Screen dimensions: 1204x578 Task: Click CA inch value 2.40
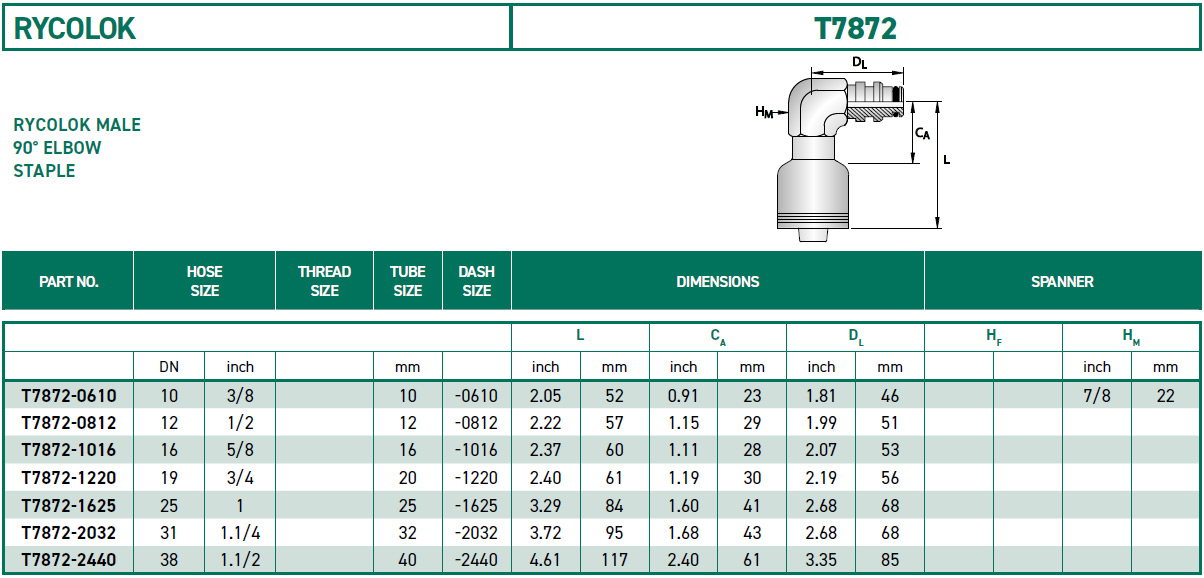coord(683,560)
